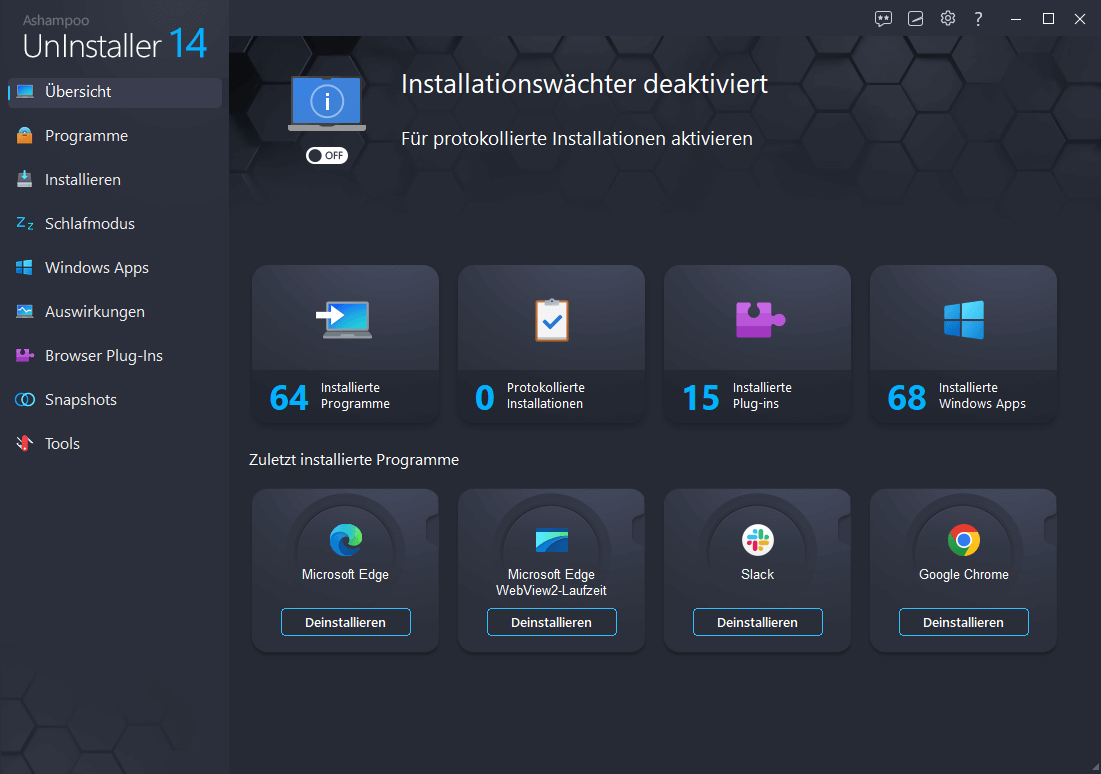Open the 68 Installierte Windows Apps tile
Image resolution: width=1101 pixels, height=774 pixels.
click(963, 343)
